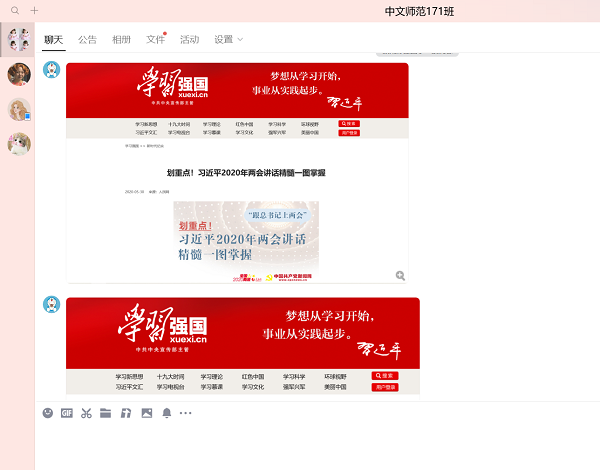This screenshot has width=600, height=470.
Task: Open the second shared 学习强国 screenshot image
Action: coord(243,346)
